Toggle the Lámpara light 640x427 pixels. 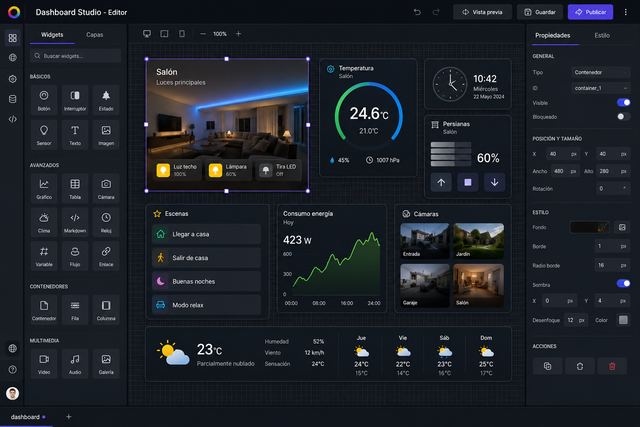click(229, 170)
